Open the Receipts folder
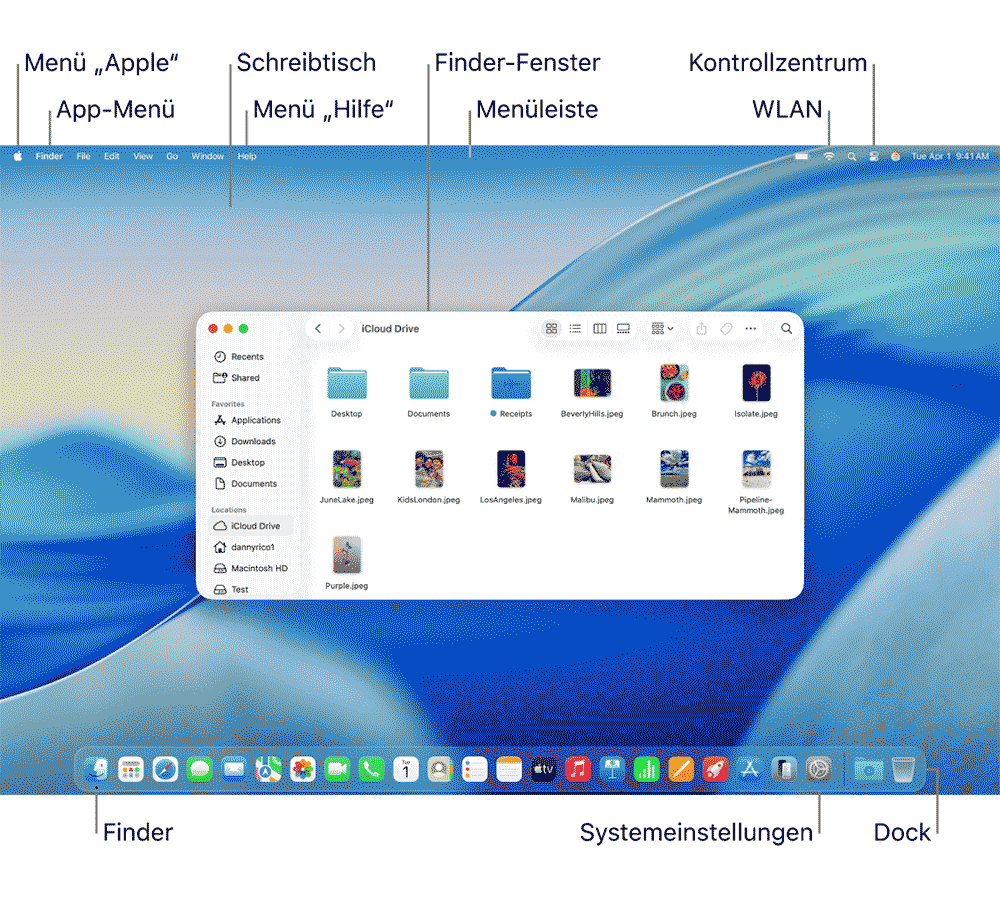 [511, 385]
